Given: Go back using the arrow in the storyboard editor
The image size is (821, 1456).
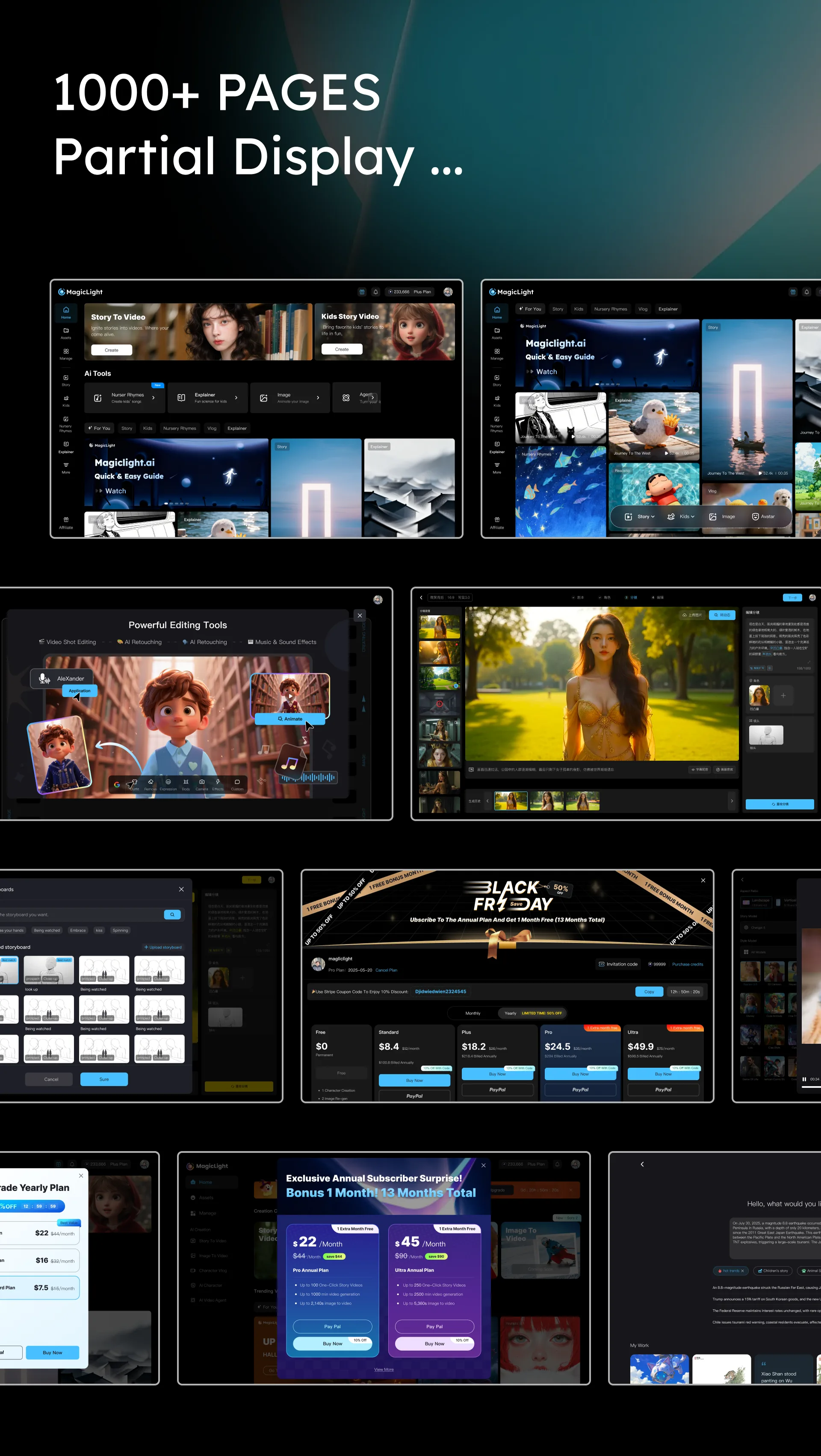Looking at the screenshot, I should 421,598.
